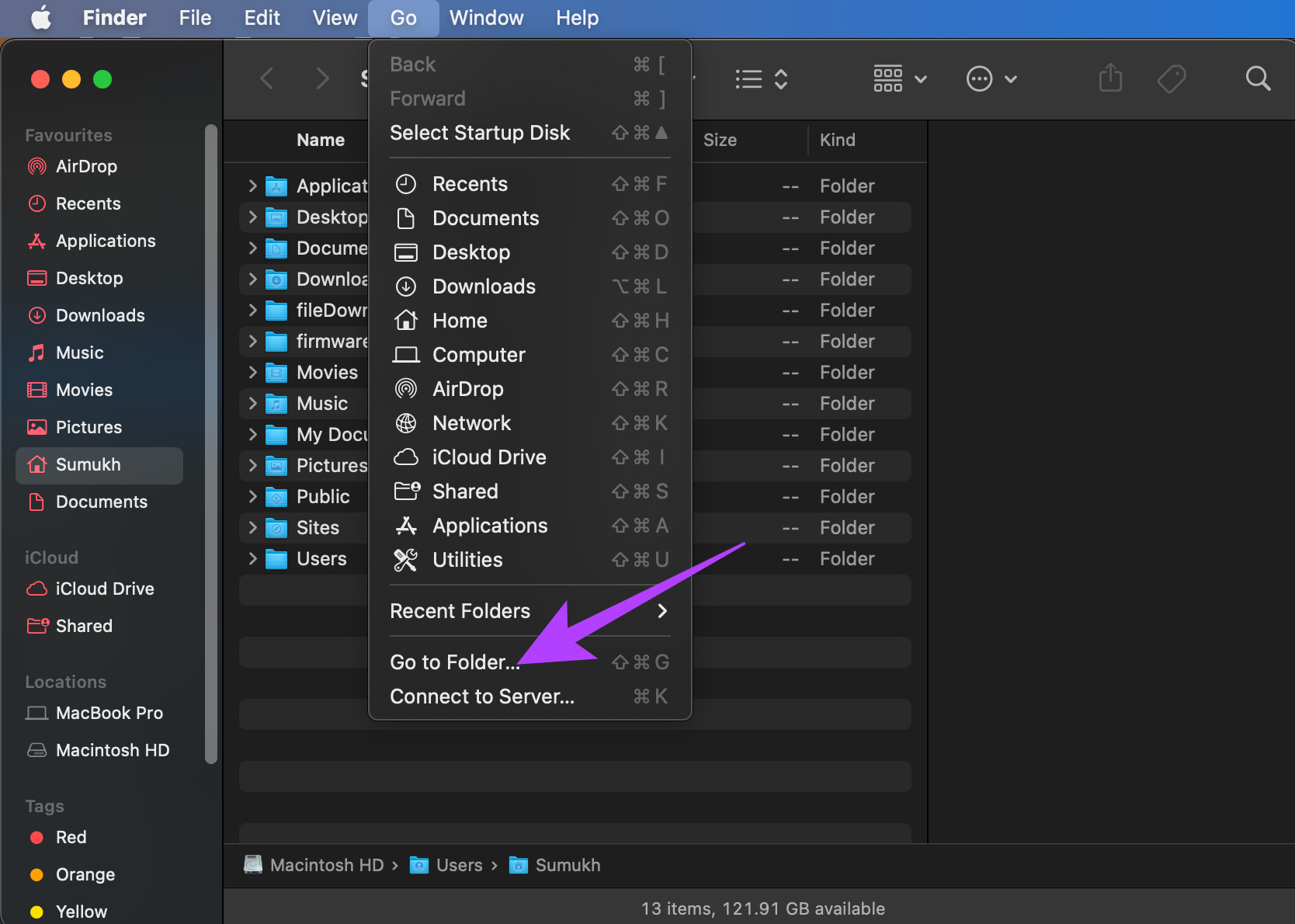Expand the Applications folder row
This screenshot has height=924, width=1295.
[x=252, y=186]
